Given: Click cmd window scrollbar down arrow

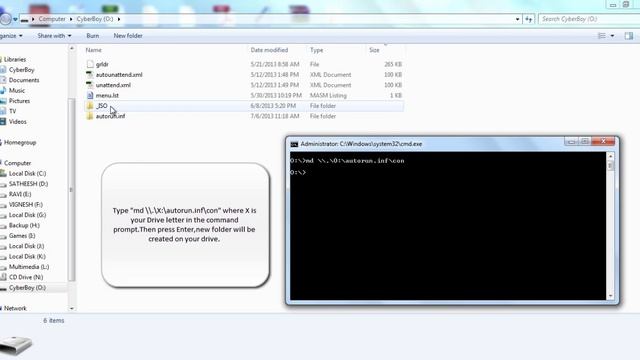Looking at the screenshot, I should click(x=611, y=296).
